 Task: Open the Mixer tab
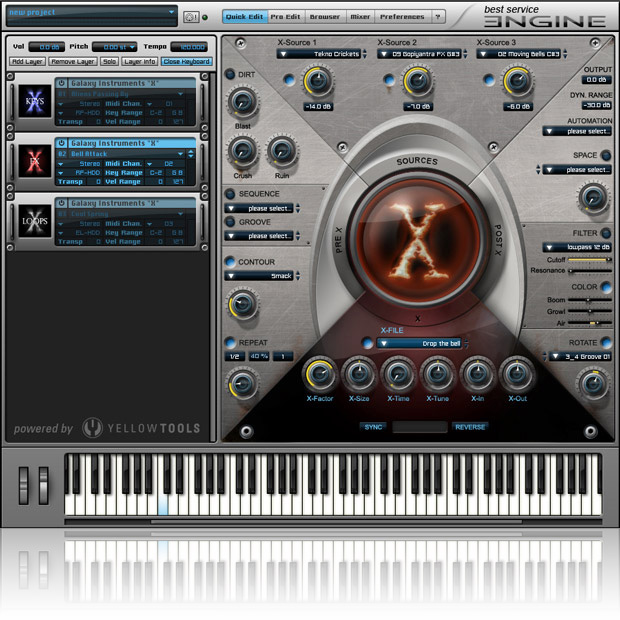click(x=359, y=17)
